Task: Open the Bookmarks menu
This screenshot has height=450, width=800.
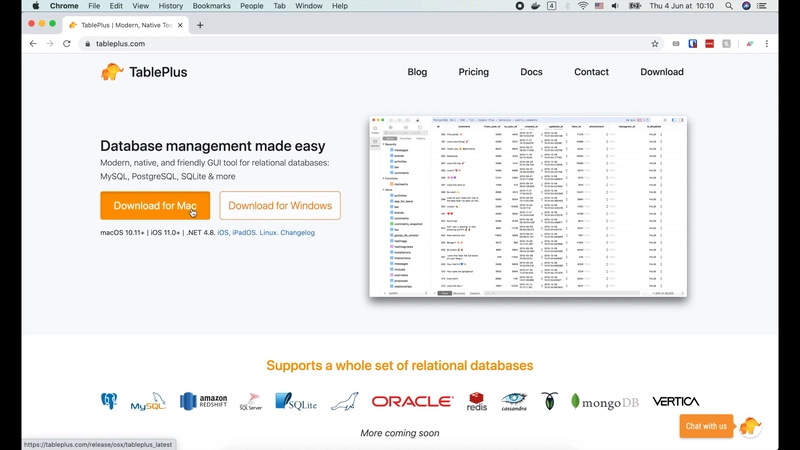Action: [211, 6]
